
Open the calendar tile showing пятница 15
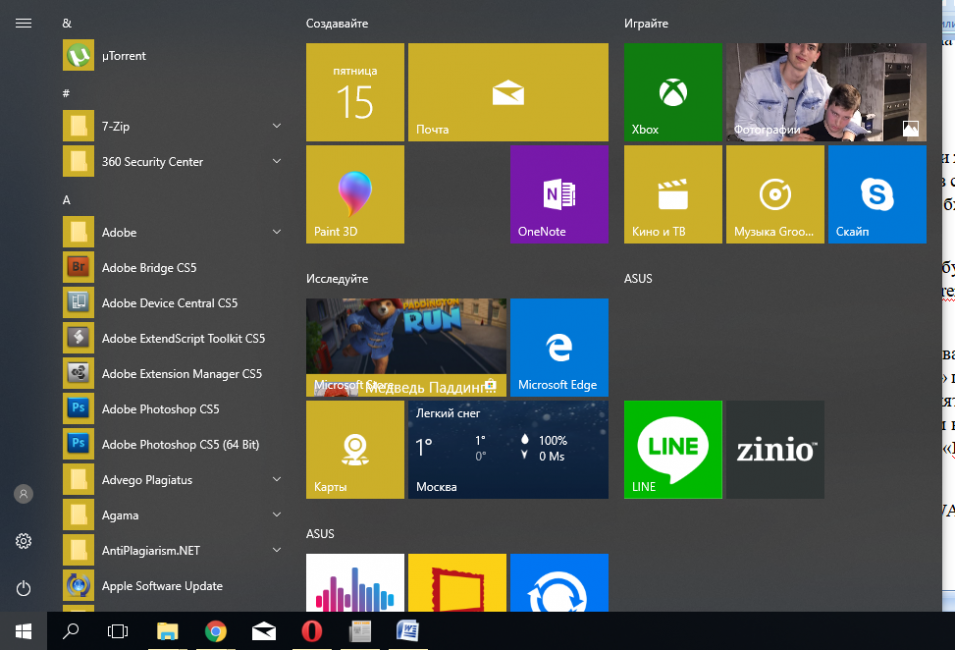click(x=355, y=92)
